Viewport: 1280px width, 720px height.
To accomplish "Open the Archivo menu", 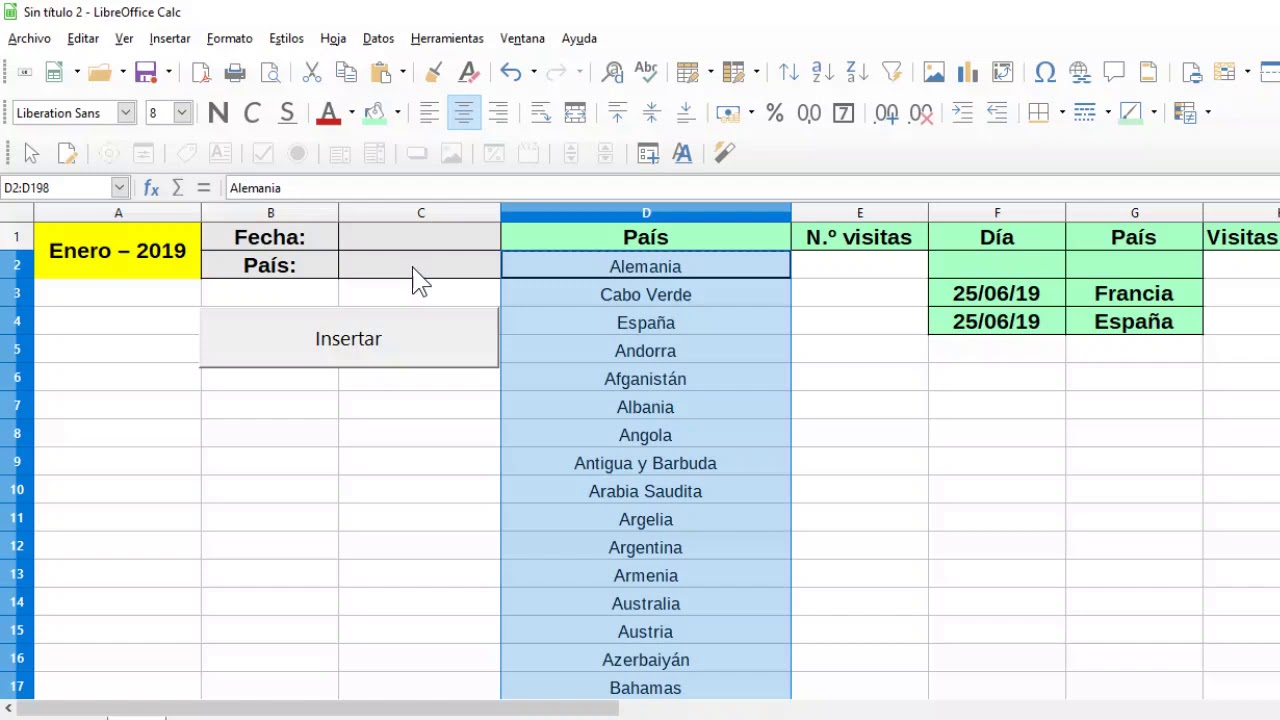I will [29, 38].
